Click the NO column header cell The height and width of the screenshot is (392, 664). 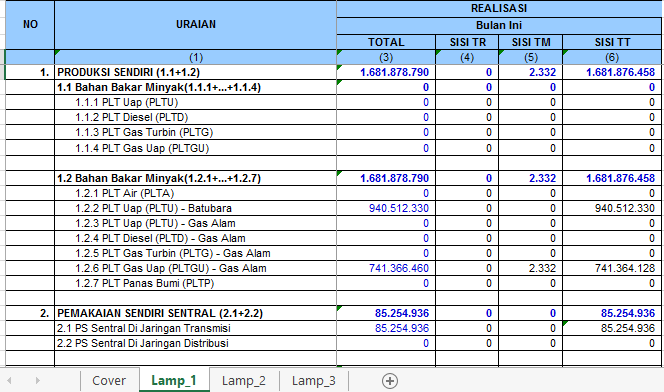tap(30, 25)
